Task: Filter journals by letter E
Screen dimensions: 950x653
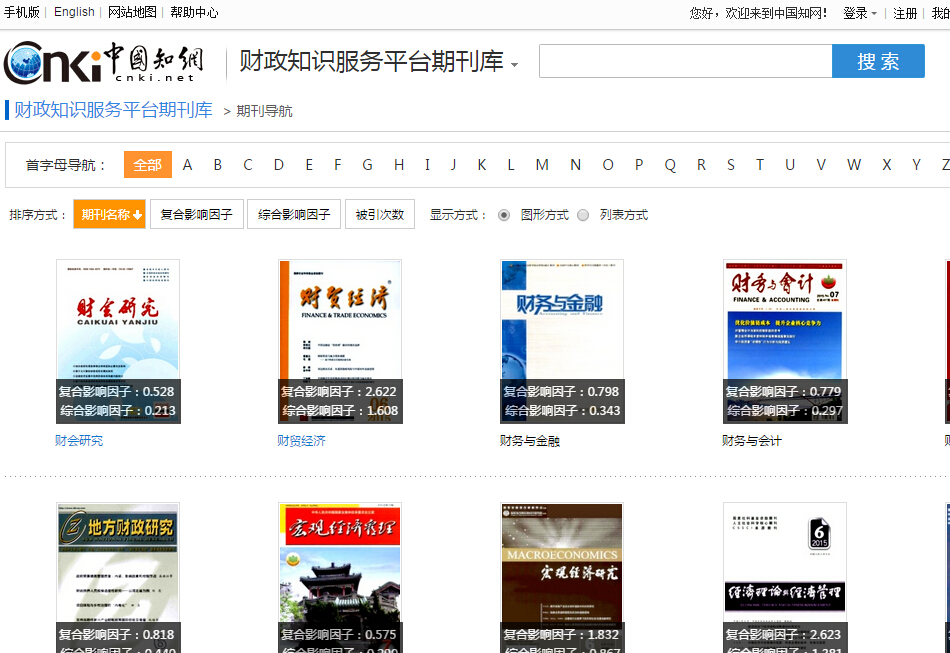Action: [309, 165]
